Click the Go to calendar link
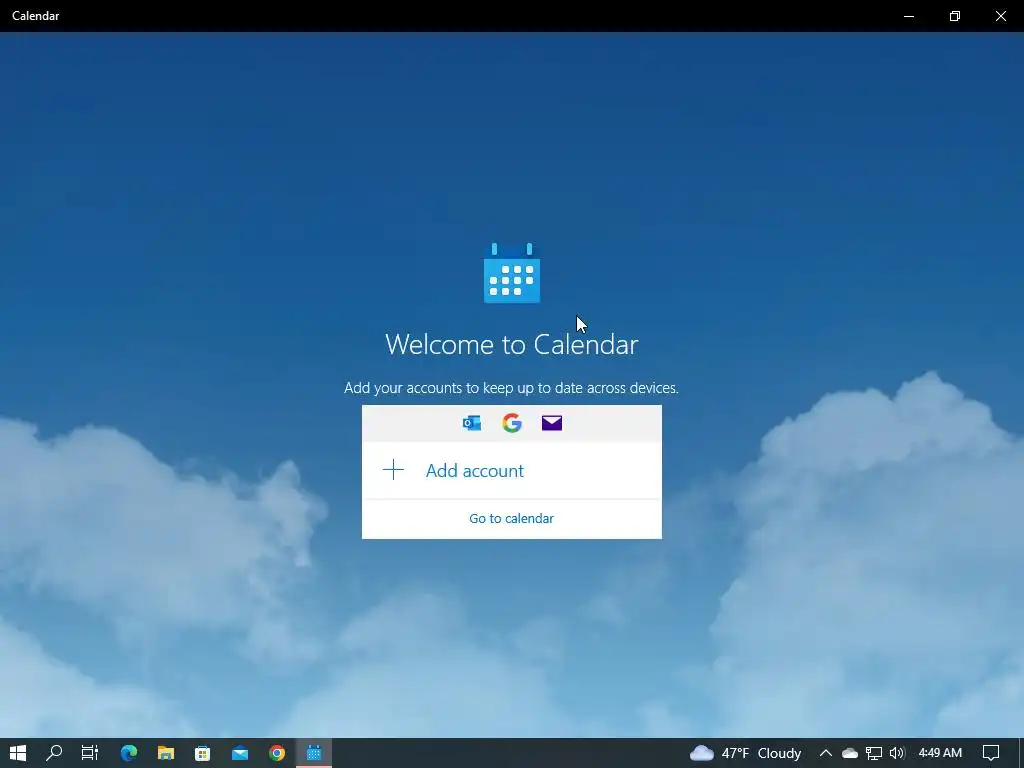 click(511, 519)
